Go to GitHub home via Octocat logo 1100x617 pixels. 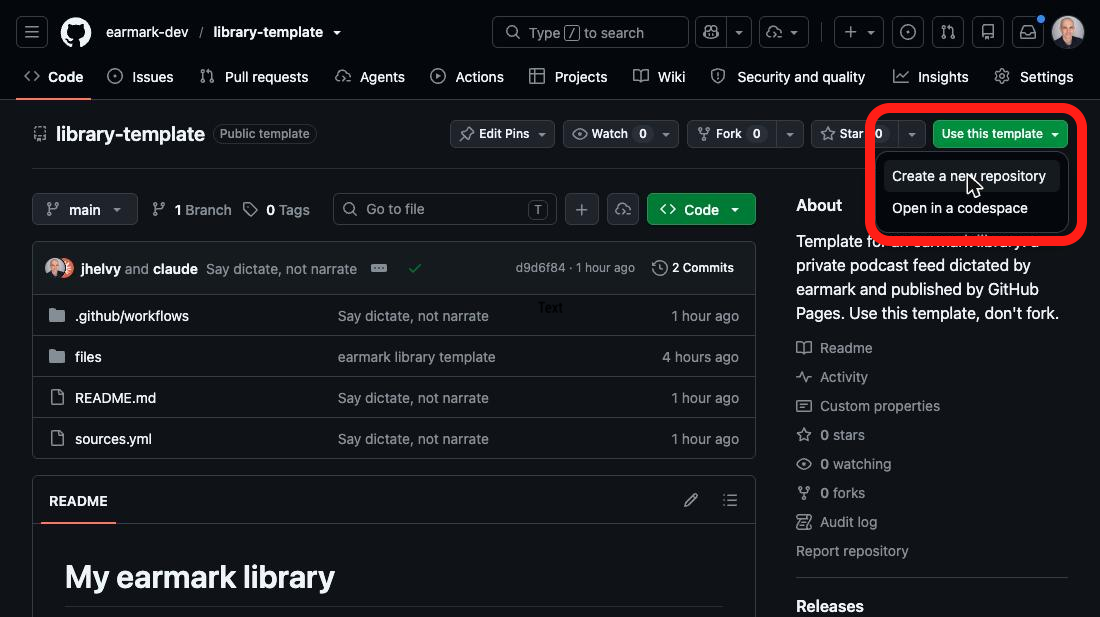[76, 32]
